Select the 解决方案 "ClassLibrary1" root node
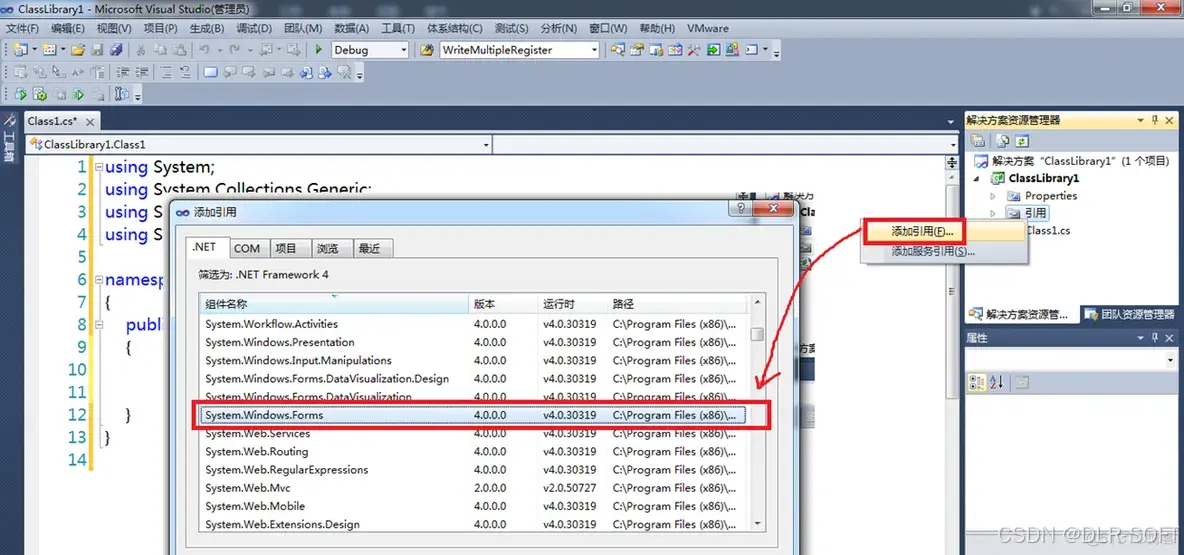 (1071, 161)
